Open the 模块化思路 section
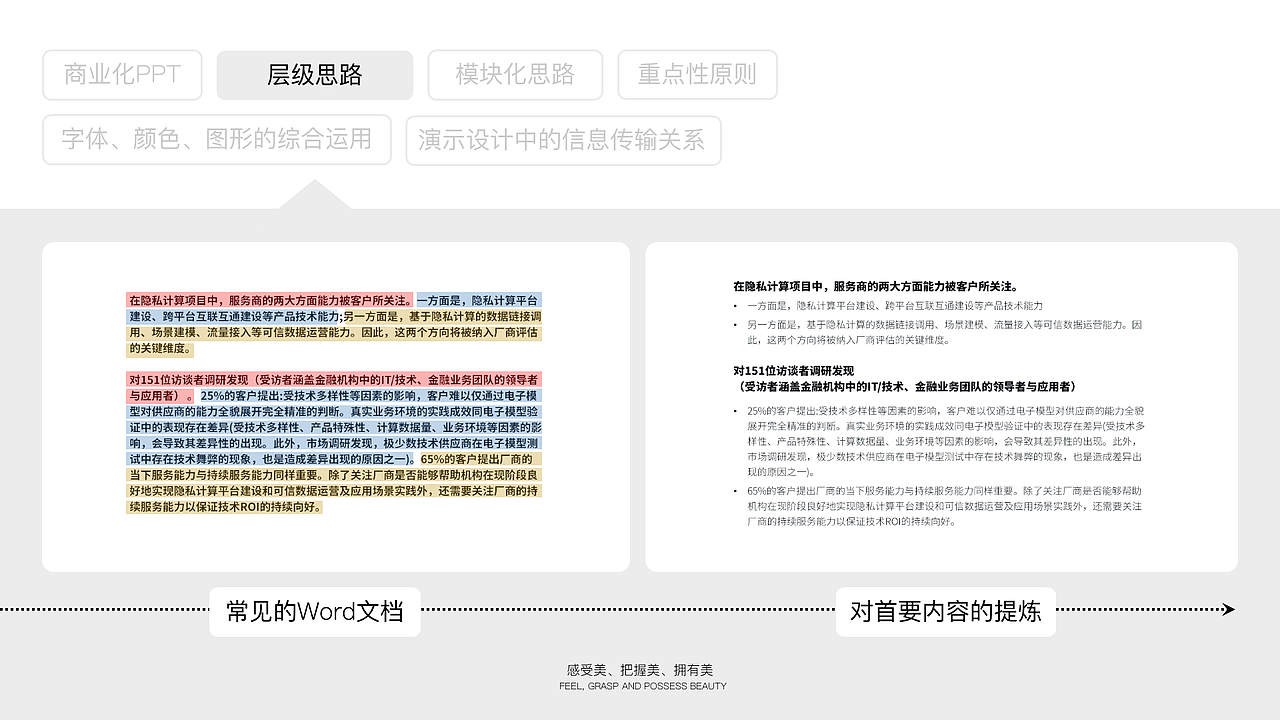The height and width of the screenshot is (720, 1280). pos(515,75)
